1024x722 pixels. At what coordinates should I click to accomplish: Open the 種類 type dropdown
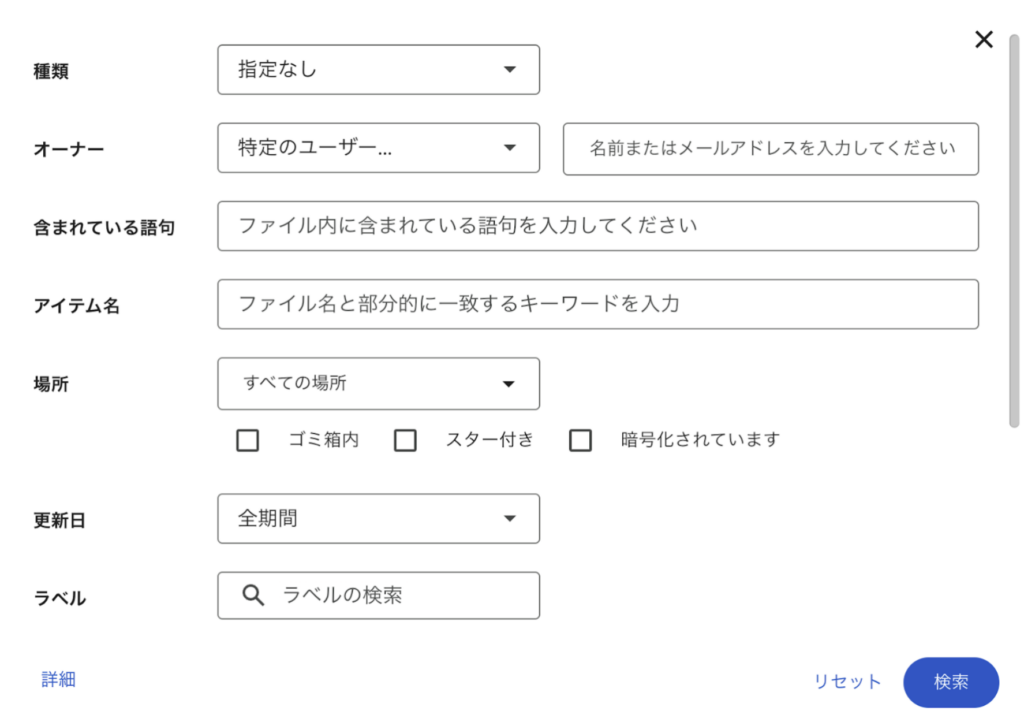pyautogui.click(x=378, y=70)
